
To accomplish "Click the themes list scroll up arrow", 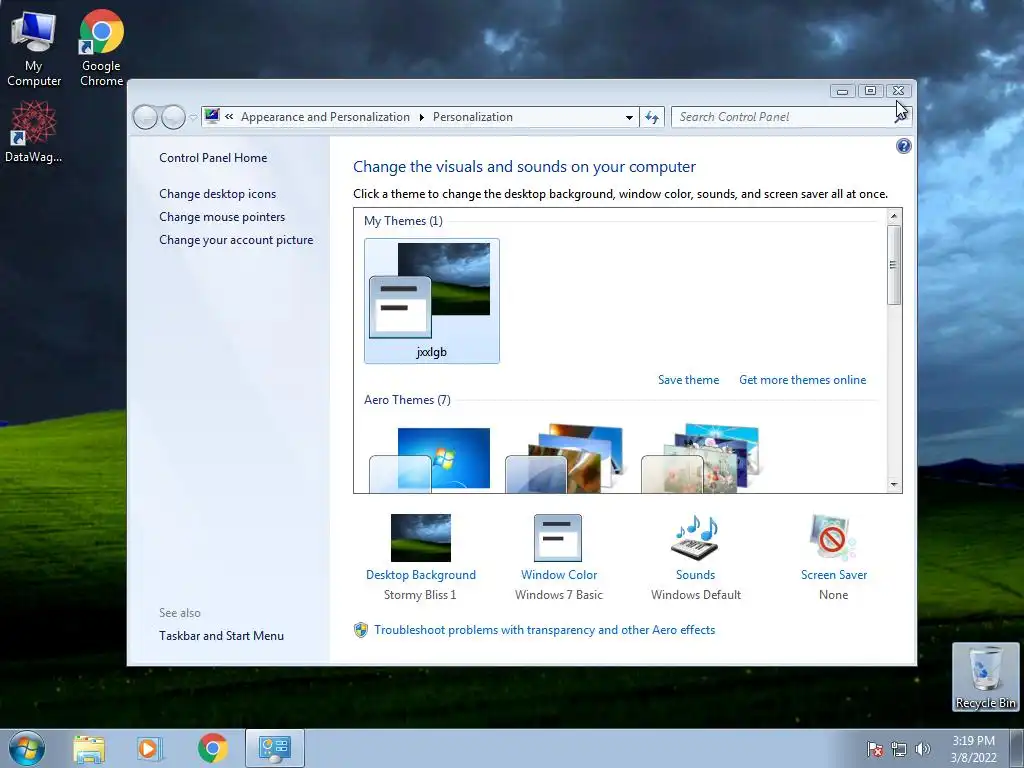I will click(894, 216).
